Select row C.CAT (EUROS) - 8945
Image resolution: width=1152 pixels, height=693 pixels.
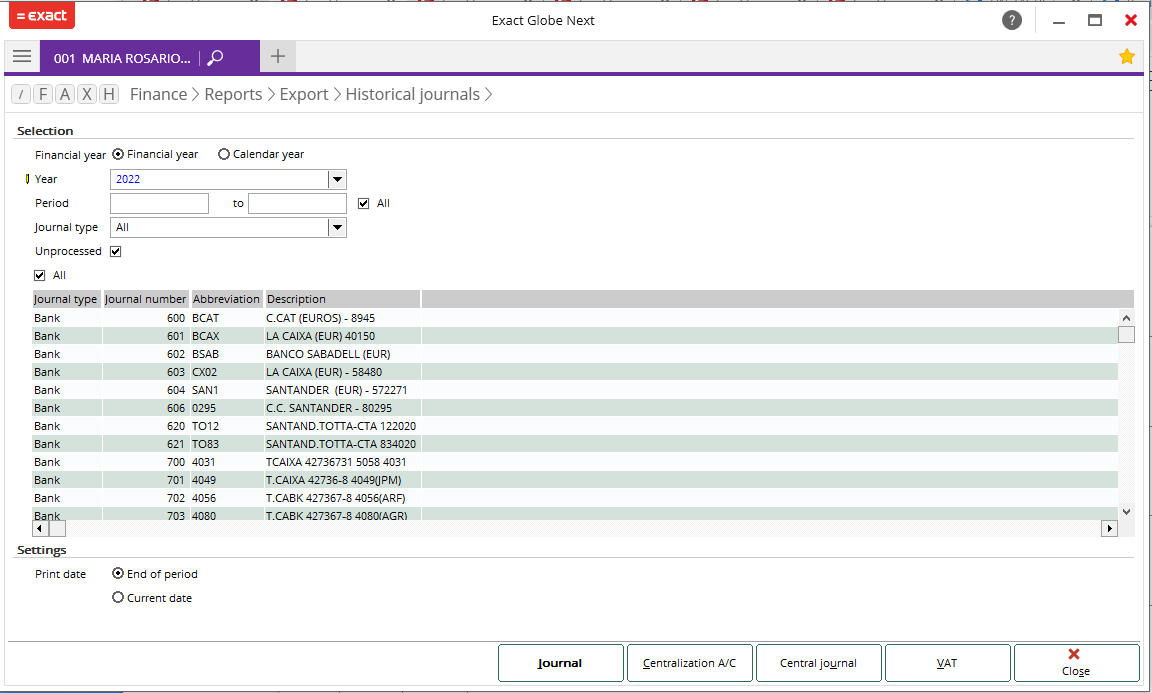[575, 318]
